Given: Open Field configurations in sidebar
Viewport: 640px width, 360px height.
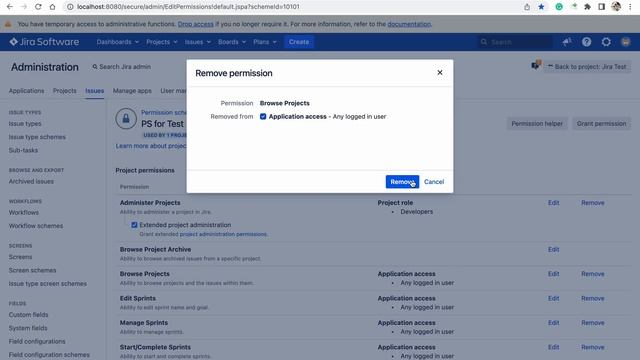Looking at the screenshot, I should tap(37, 341).
